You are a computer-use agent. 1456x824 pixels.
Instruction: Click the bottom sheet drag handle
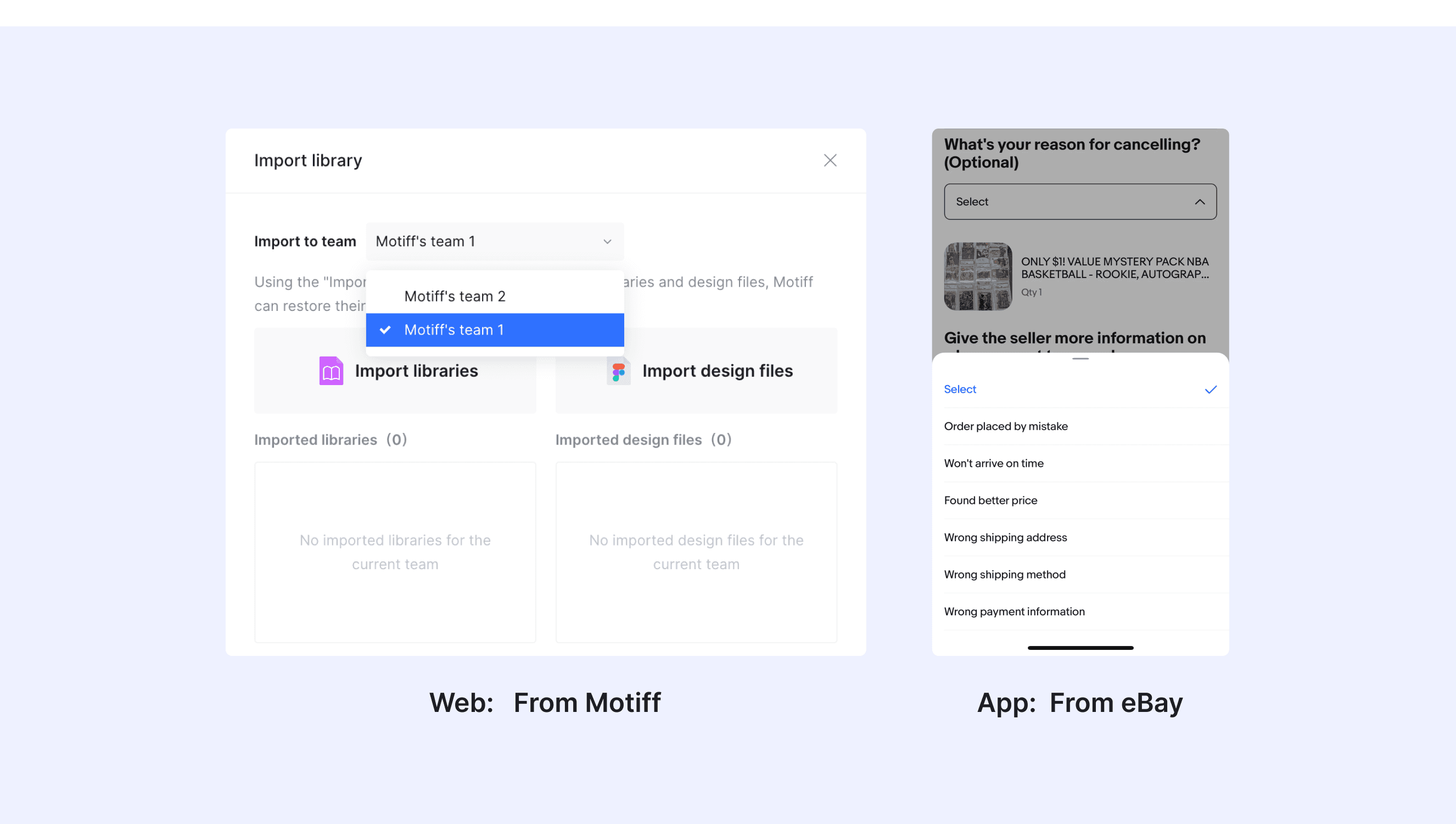1080,359
